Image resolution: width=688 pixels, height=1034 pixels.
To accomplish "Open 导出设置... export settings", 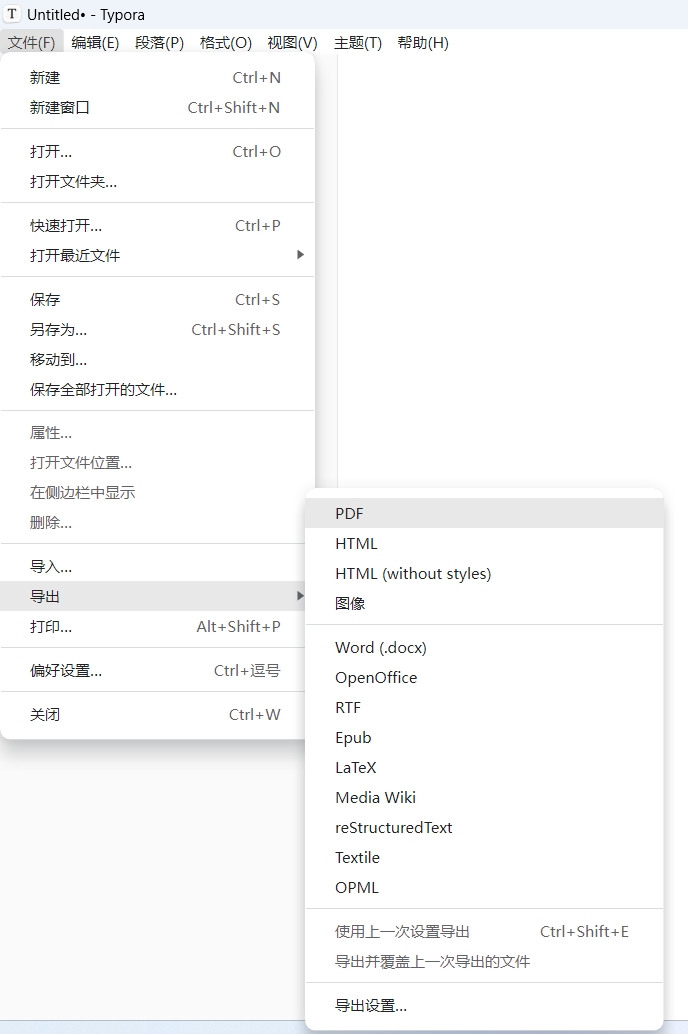I will (x=484, y=1006).
